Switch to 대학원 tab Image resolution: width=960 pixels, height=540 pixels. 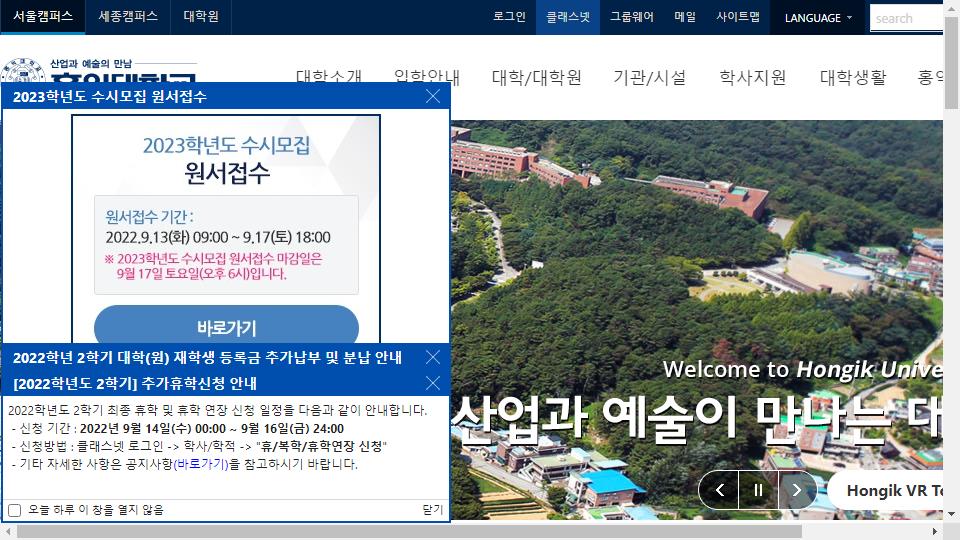pyautogui.click(x=201, y=17)
